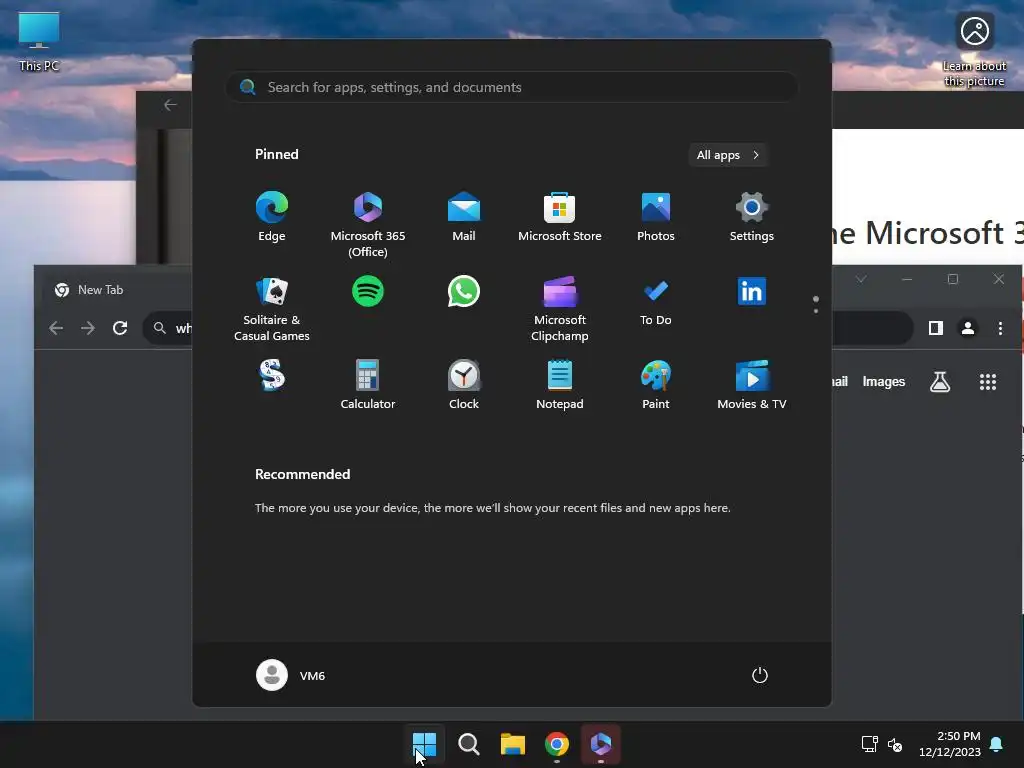Open taskbar Search
The height and width of the screenshot is (768, 1024).
pos(468,744)
